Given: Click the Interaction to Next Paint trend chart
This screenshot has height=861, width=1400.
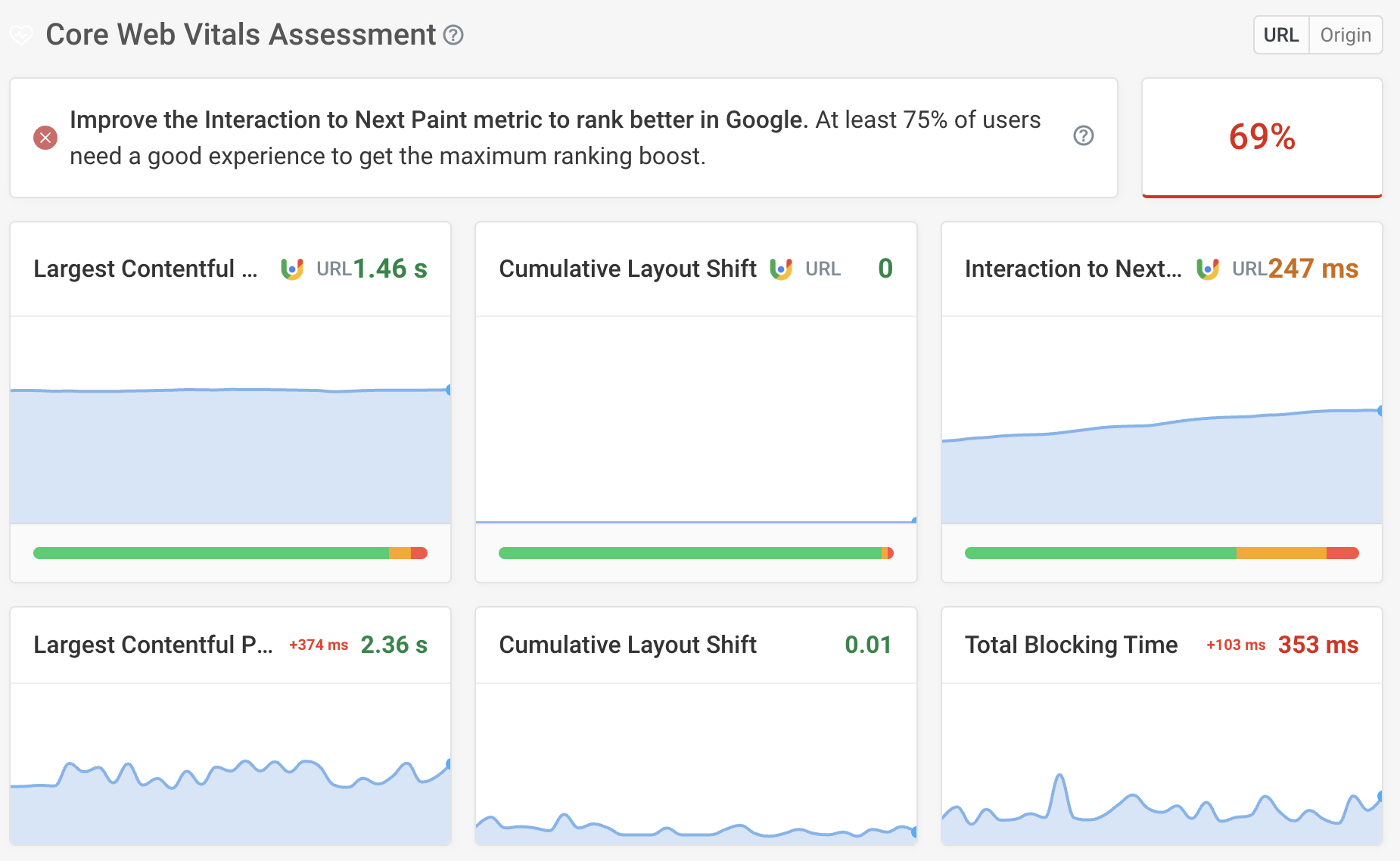Looking at the screenshot, I should click(x=1161, y=454).
